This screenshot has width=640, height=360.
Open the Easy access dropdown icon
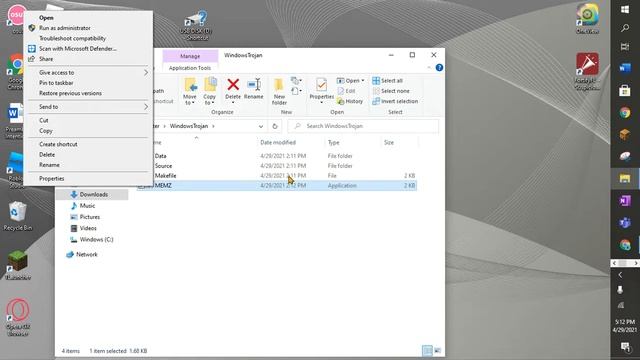click(296, 91)
